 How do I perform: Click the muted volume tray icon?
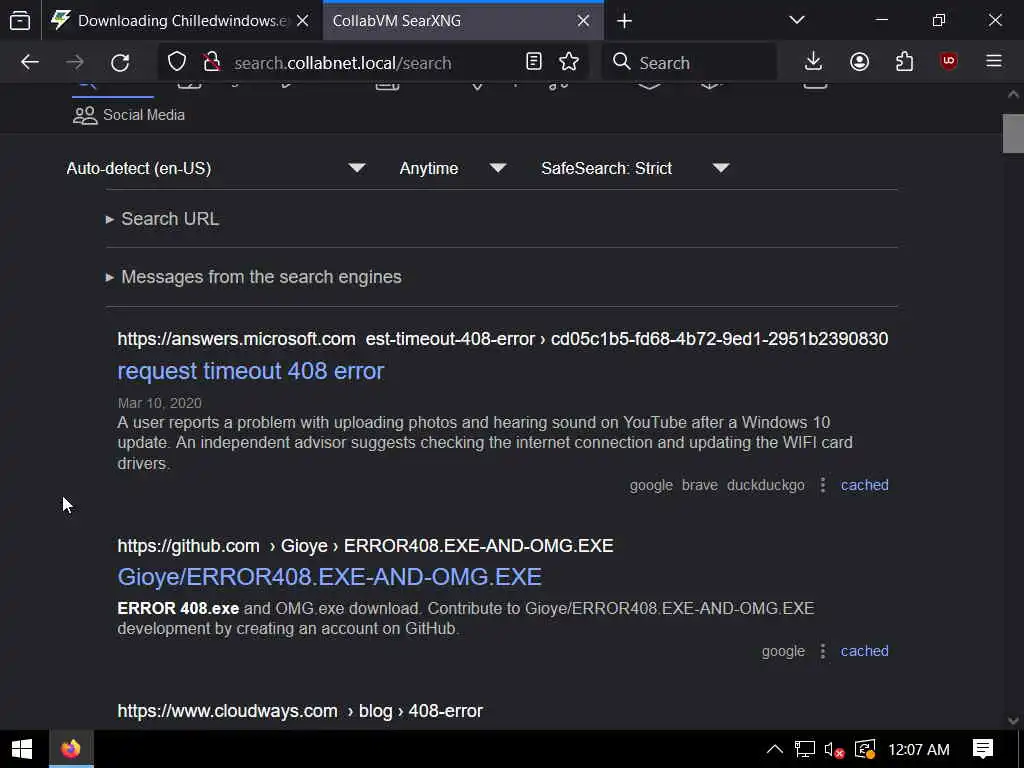pyautogui.click(x=834, y=749)
